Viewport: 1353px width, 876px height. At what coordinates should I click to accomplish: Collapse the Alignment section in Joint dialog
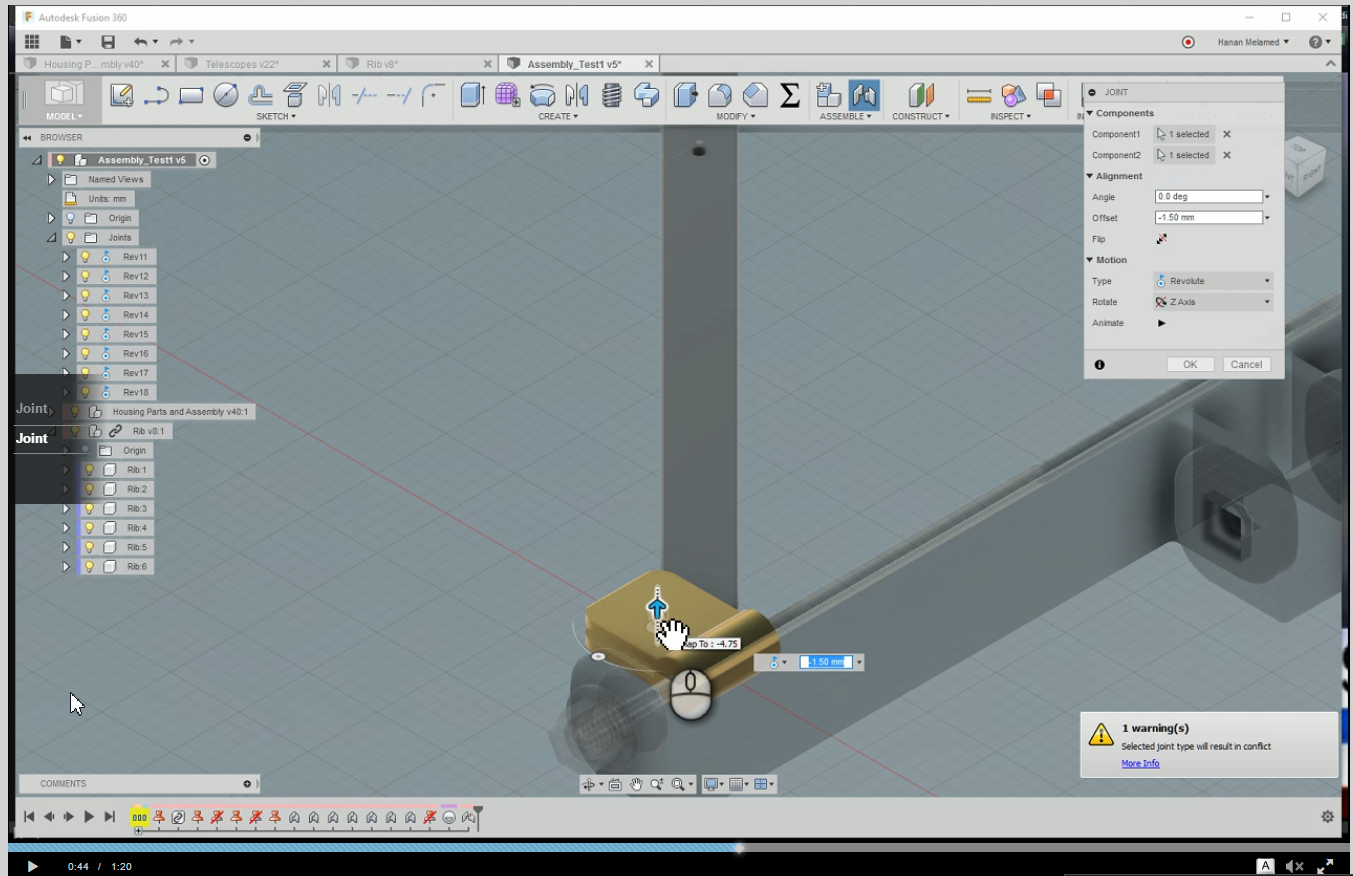(x=1090, y=176)
